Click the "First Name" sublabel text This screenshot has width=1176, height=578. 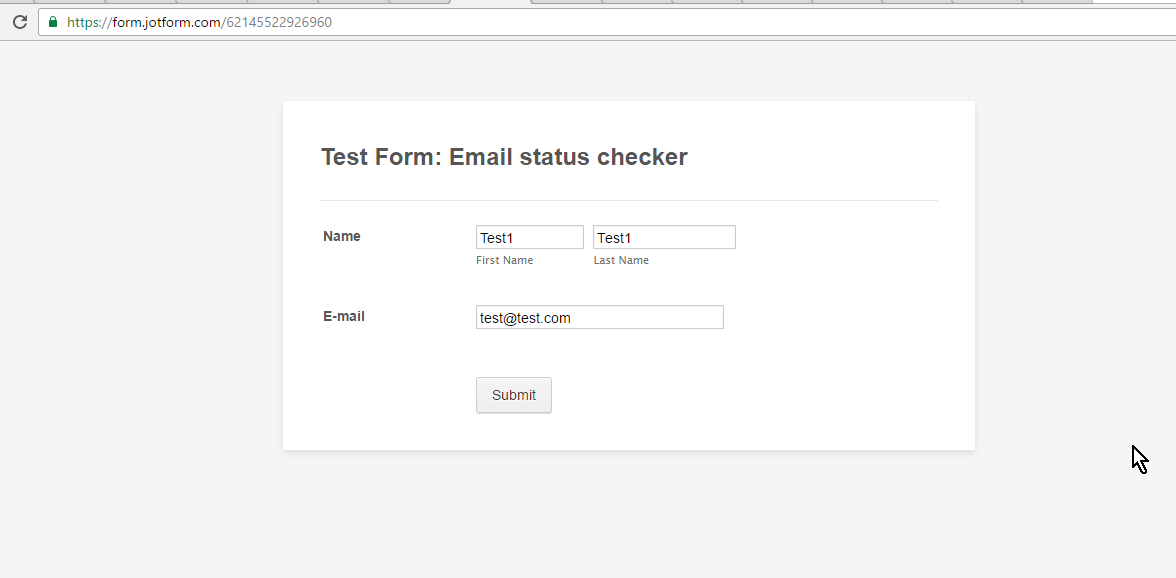[504, 261]
